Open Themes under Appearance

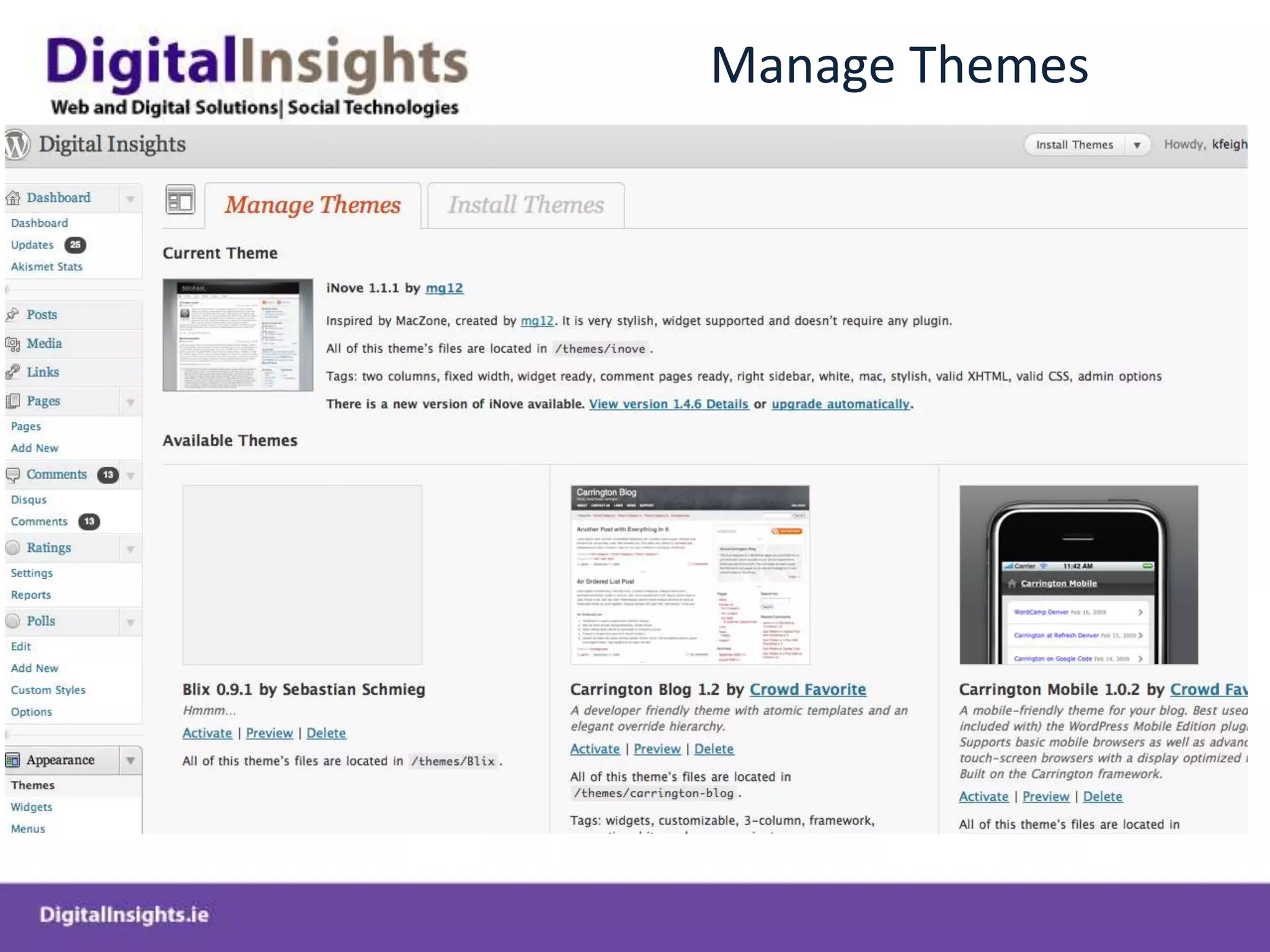tap(33, 785)
